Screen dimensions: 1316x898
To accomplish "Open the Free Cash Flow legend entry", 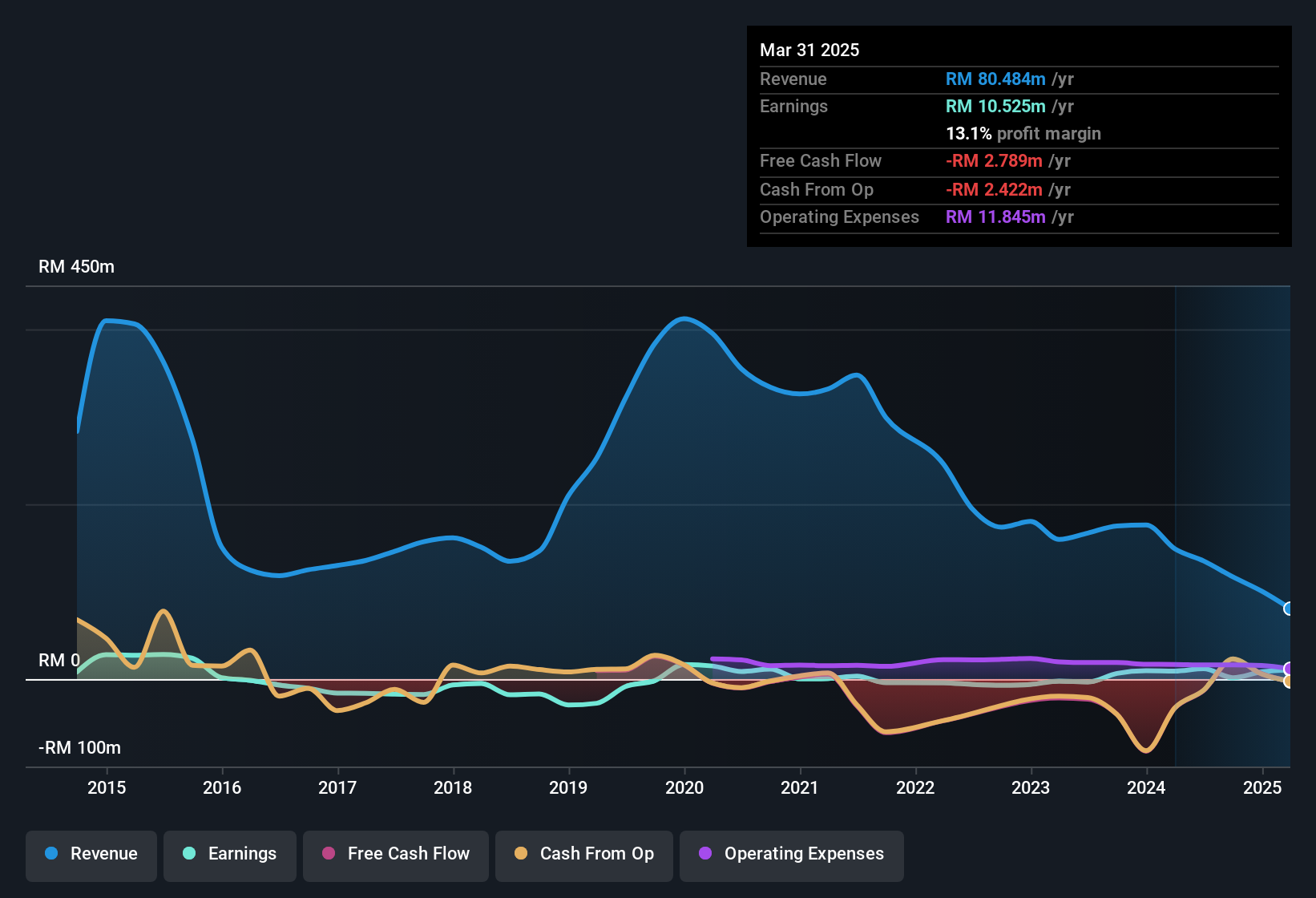I will [395, 854].
